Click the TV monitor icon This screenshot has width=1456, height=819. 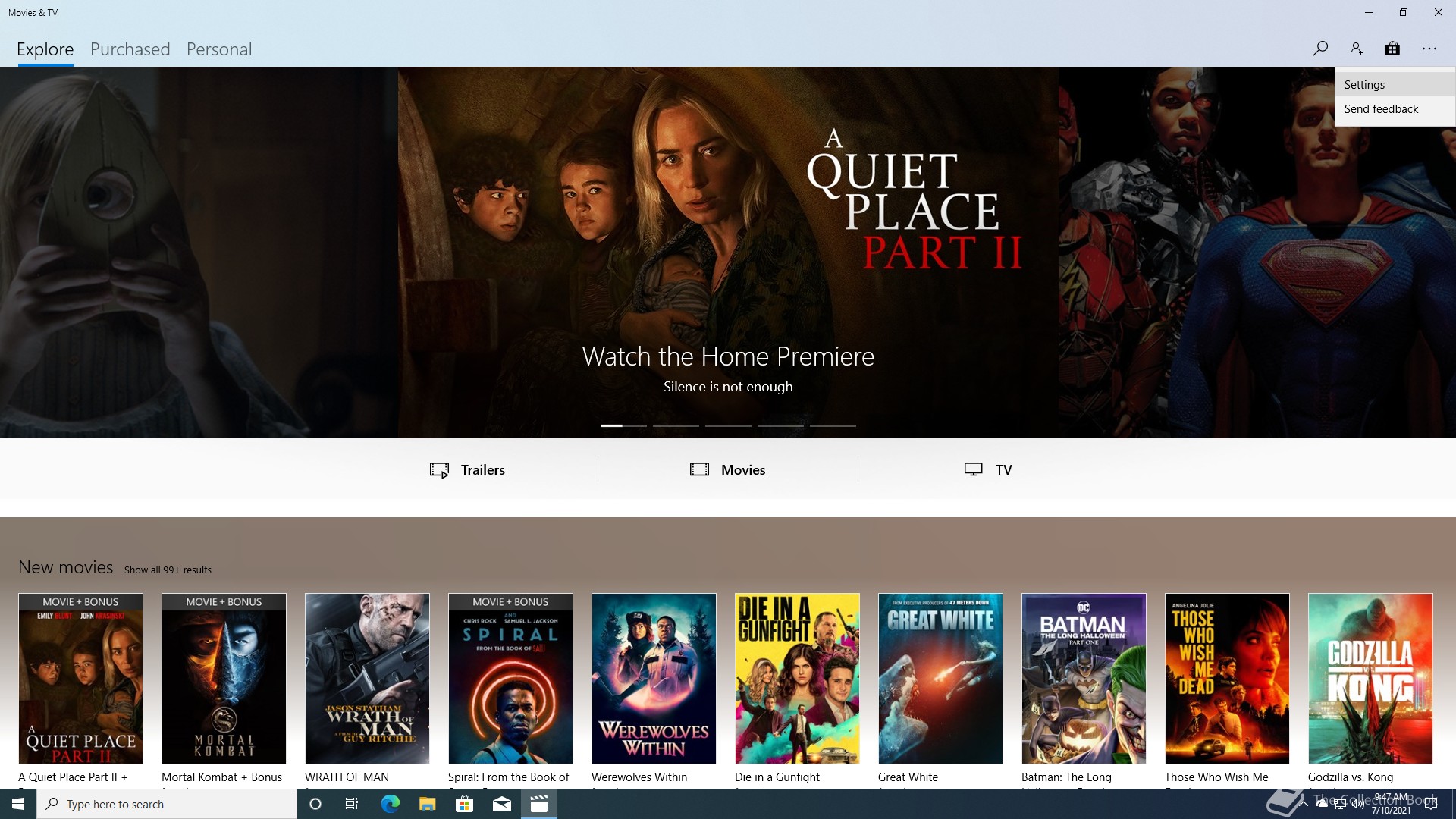point(974,469)
